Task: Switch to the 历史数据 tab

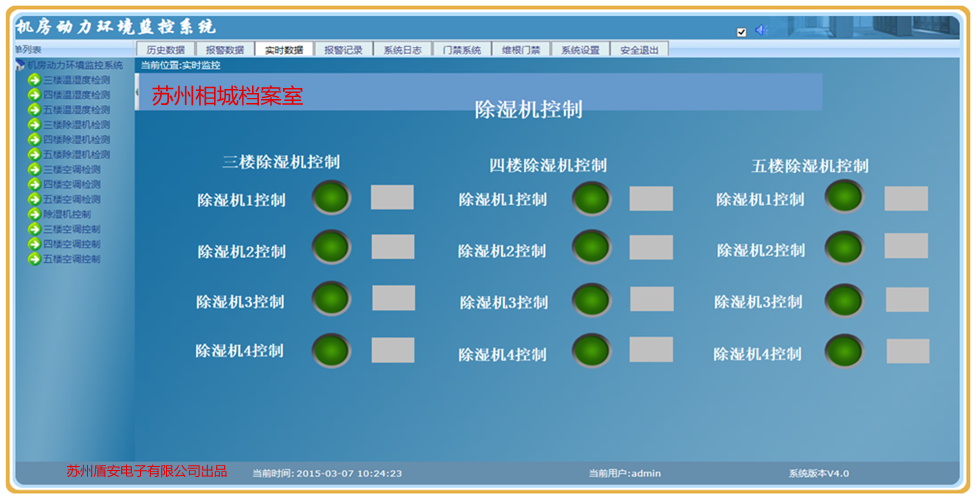Action: click(165, 50)
